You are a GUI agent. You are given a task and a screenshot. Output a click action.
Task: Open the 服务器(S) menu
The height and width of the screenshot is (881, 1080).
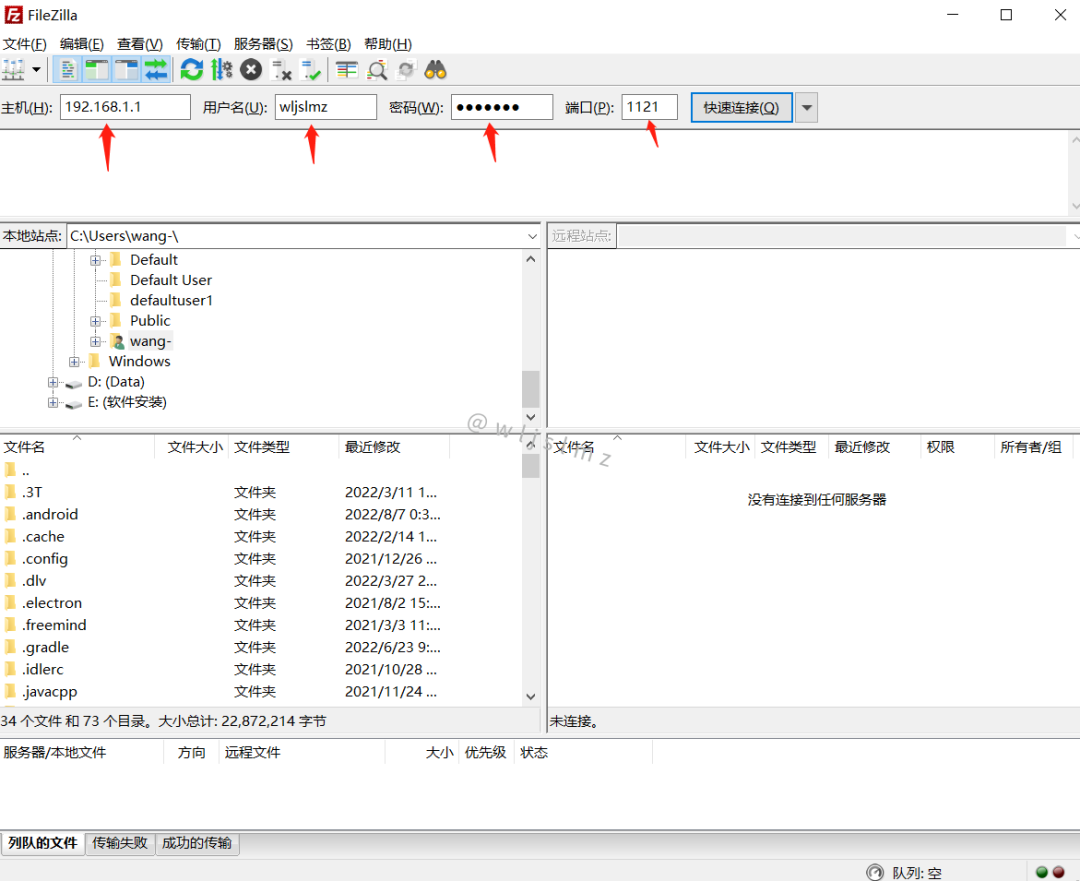click(263, 44)
